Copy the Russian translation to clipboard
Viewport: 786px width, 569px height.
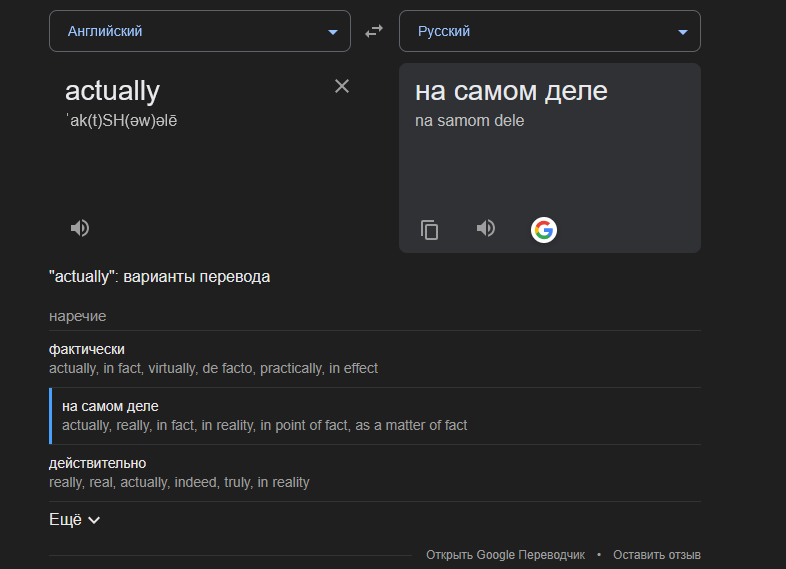pos(429,230)
